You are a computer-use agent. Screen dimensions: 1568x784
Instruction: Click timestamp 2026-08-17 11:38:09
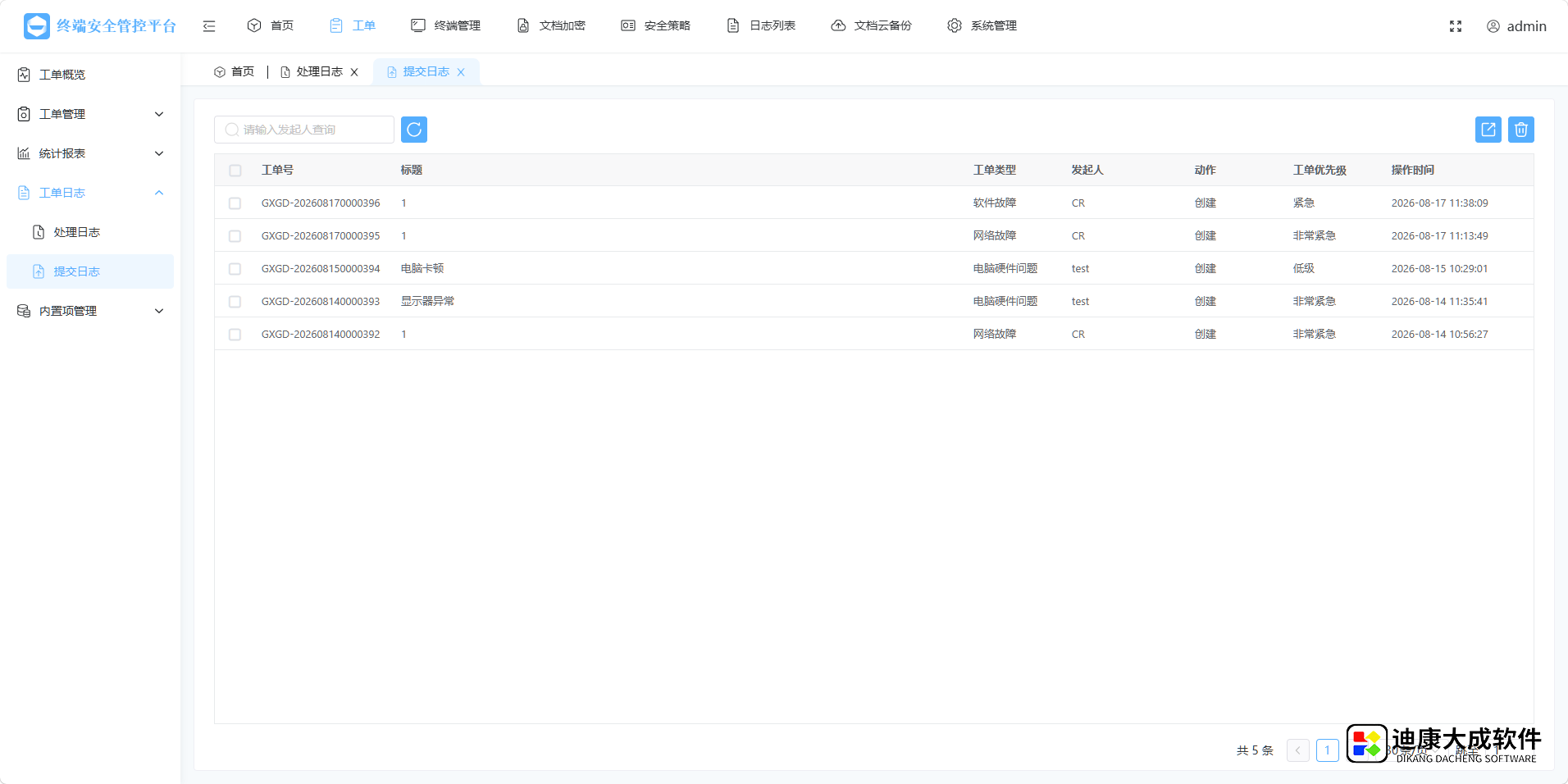[1440, 203]
